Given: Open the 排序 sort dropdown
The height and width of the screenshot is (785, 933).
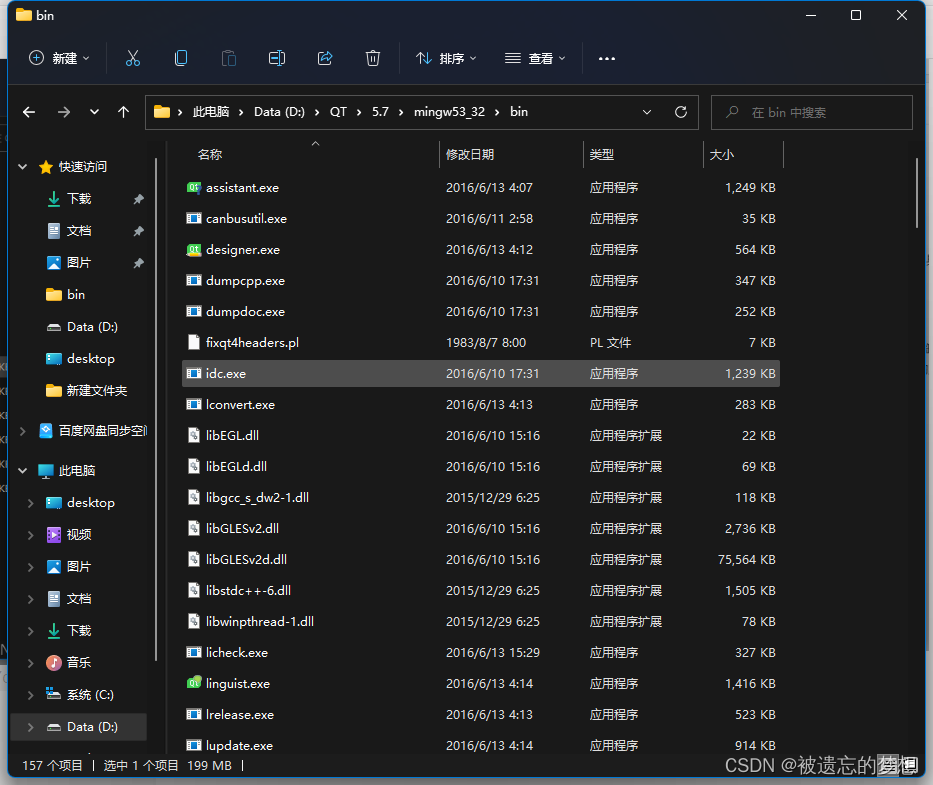Looking at the screenshot, I should 446,58.
